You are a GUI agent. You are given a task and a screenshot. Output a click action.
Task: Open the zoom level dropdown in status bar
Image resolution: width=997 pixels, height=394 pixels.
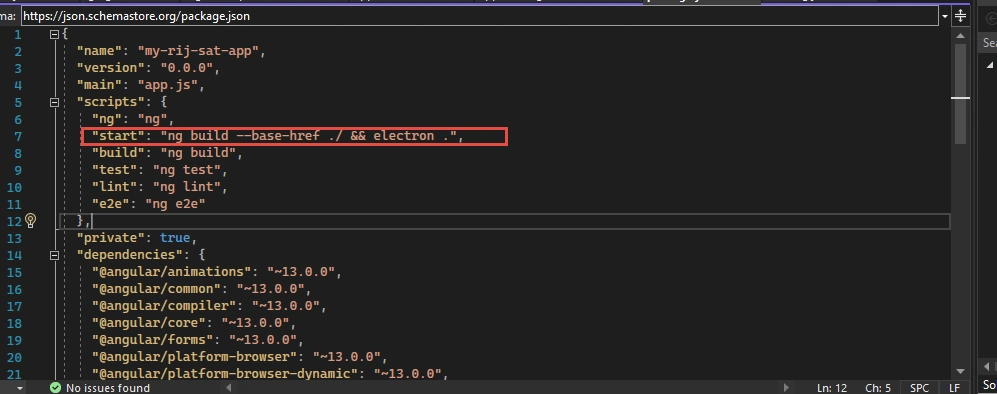click(x=20, y=388)
